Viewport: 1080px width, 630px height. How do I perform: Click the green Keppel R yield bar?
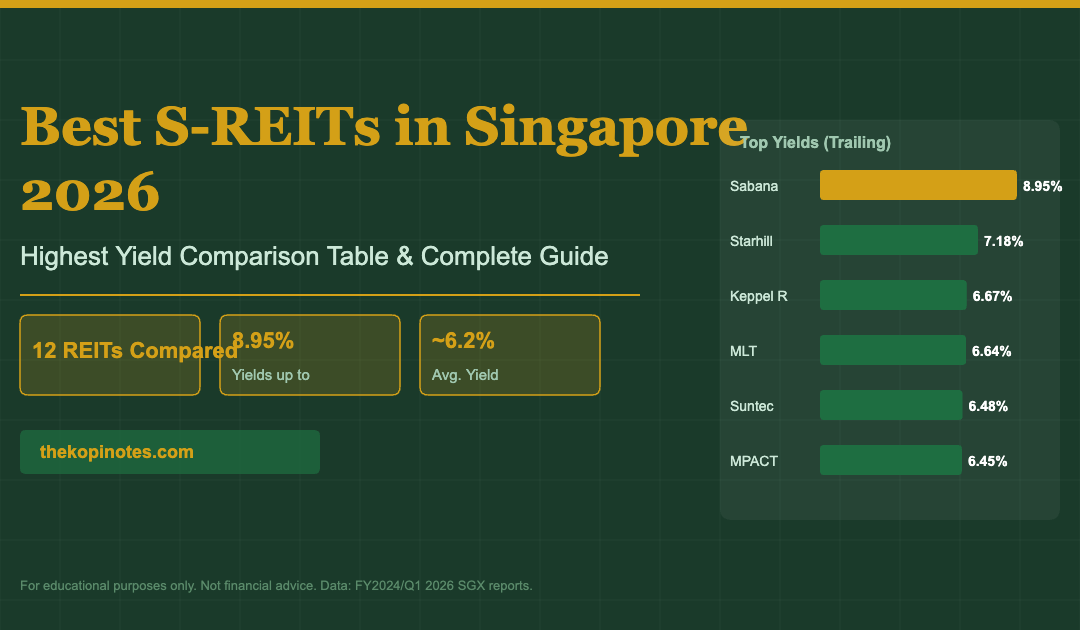(893, 295)
